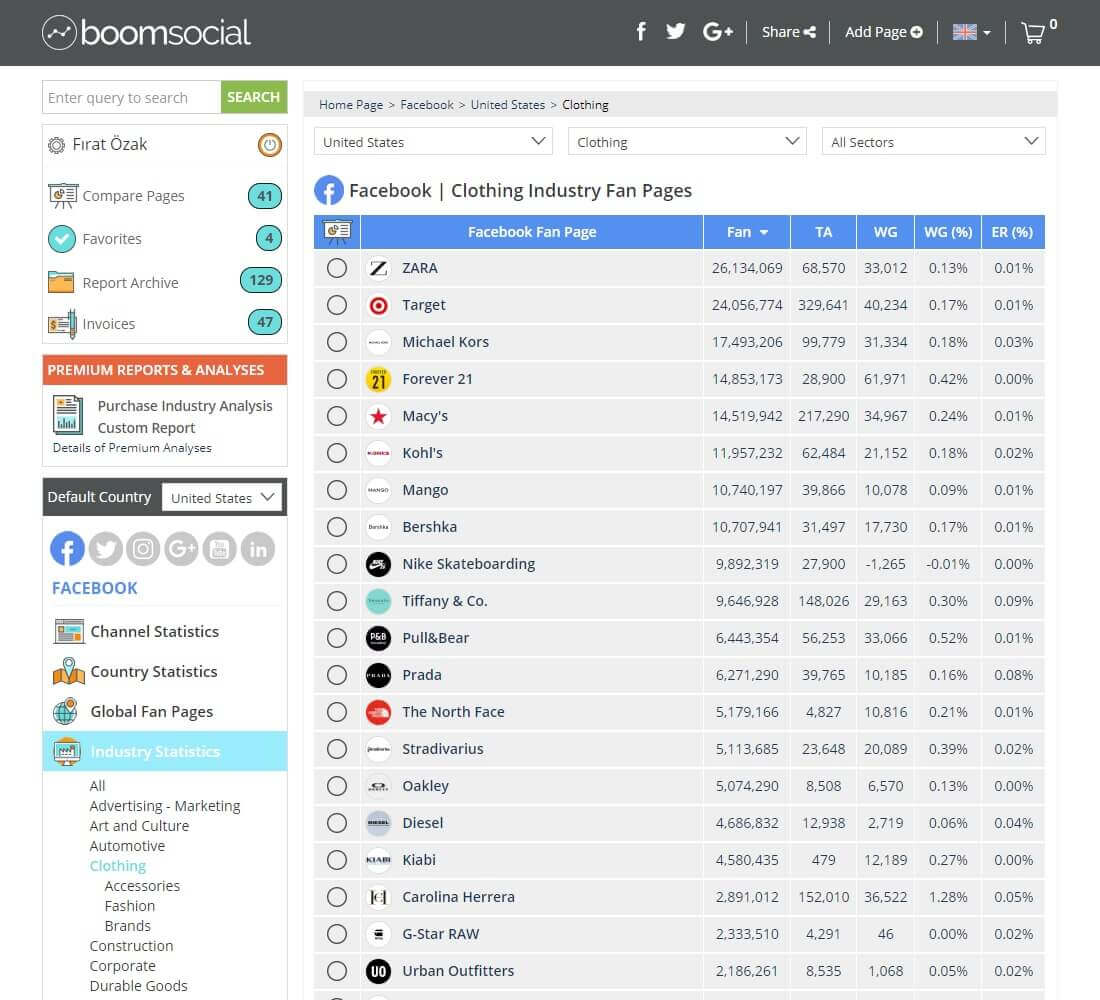Select the YouTube network circle icon in sidebar
Viewport: 1100px width, 1000px height.
point(220,549)
